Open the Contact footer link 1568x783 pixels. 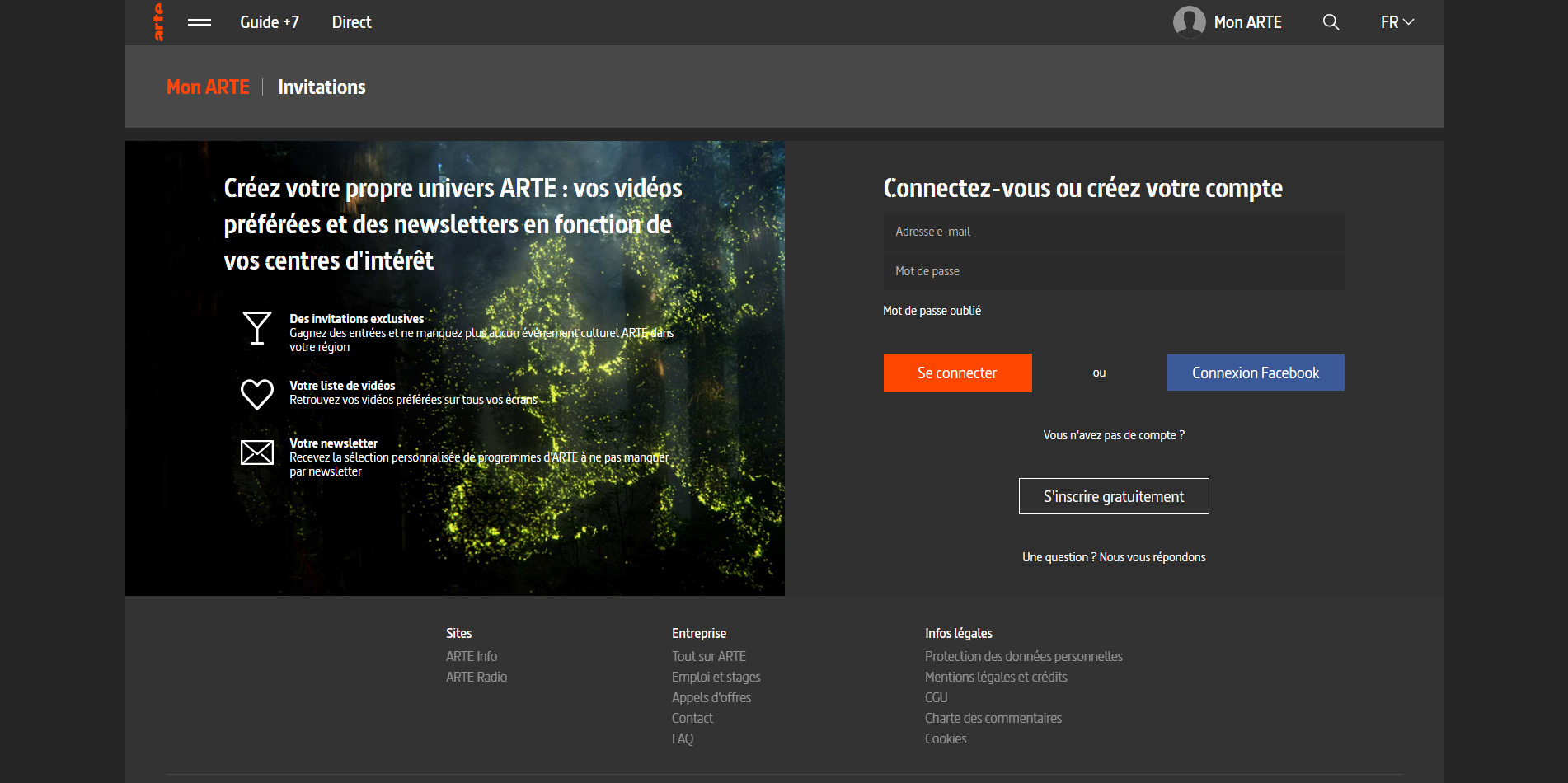point(692,718)
